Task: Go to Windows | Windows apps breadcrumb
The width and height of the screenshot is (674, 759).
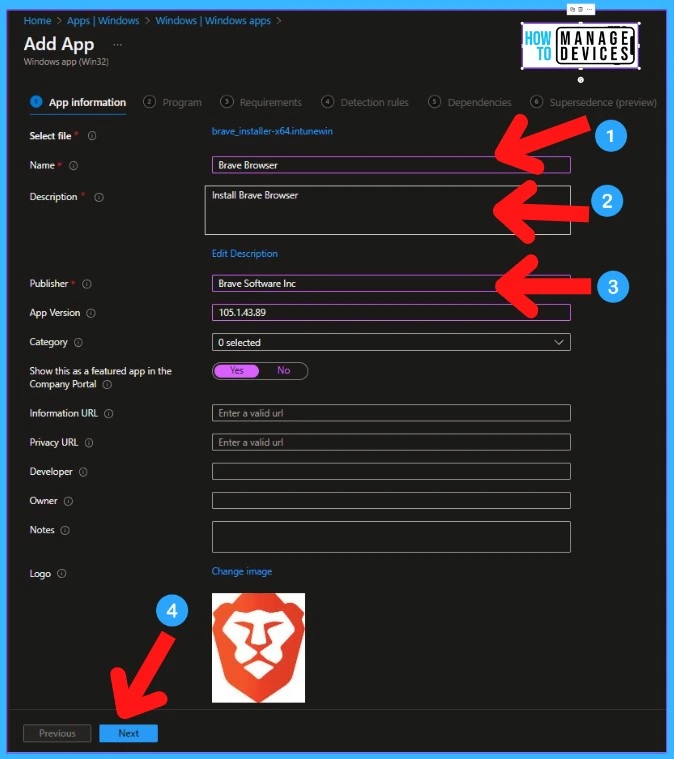Action: tap(213, 21)
